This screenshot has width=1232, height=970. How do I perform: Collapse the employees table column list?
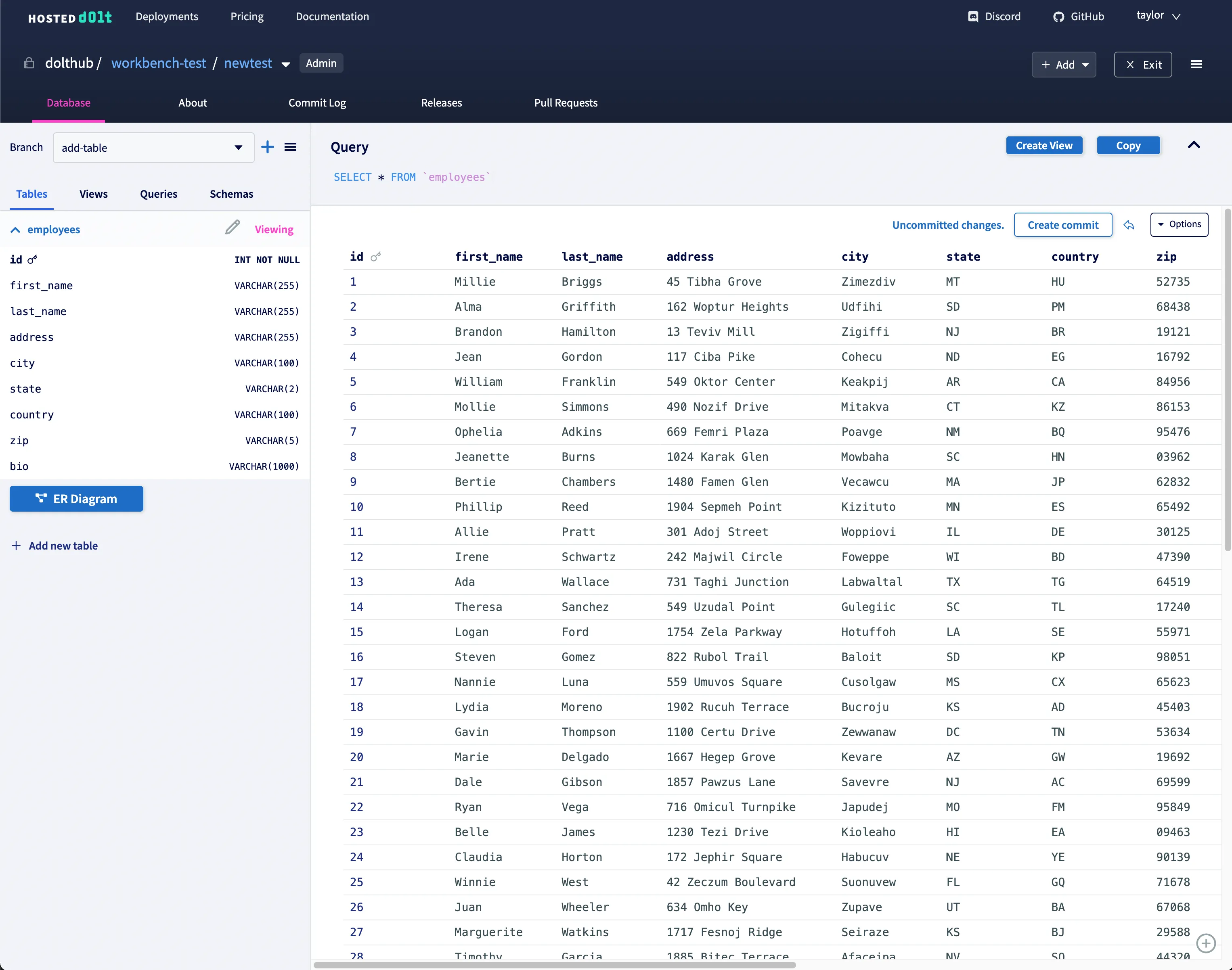15,230
